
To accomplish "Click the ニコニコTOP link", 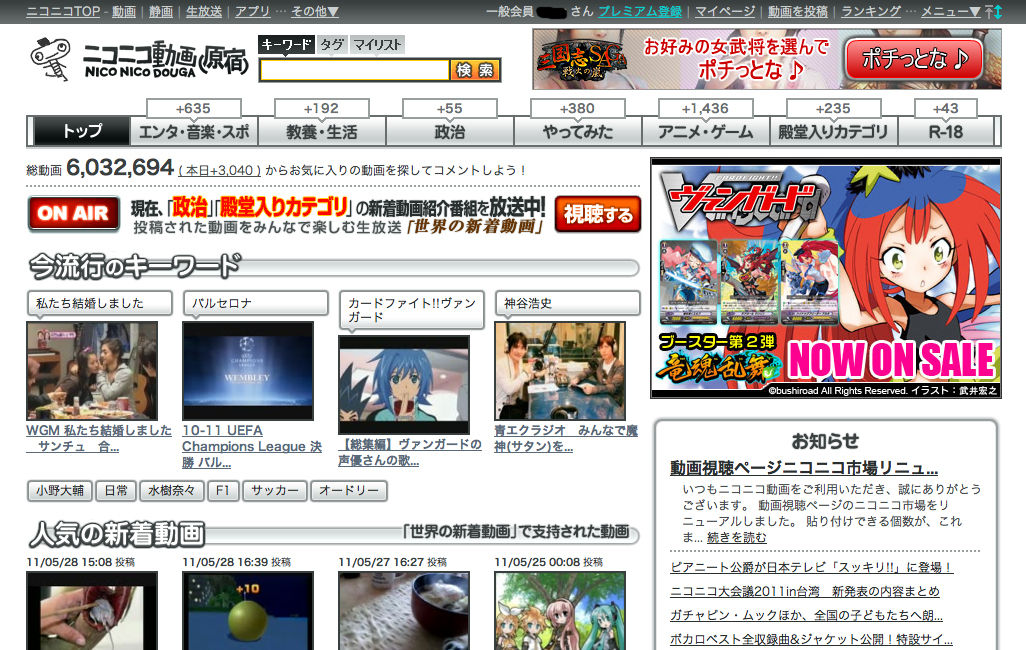I will pos(63,11).
